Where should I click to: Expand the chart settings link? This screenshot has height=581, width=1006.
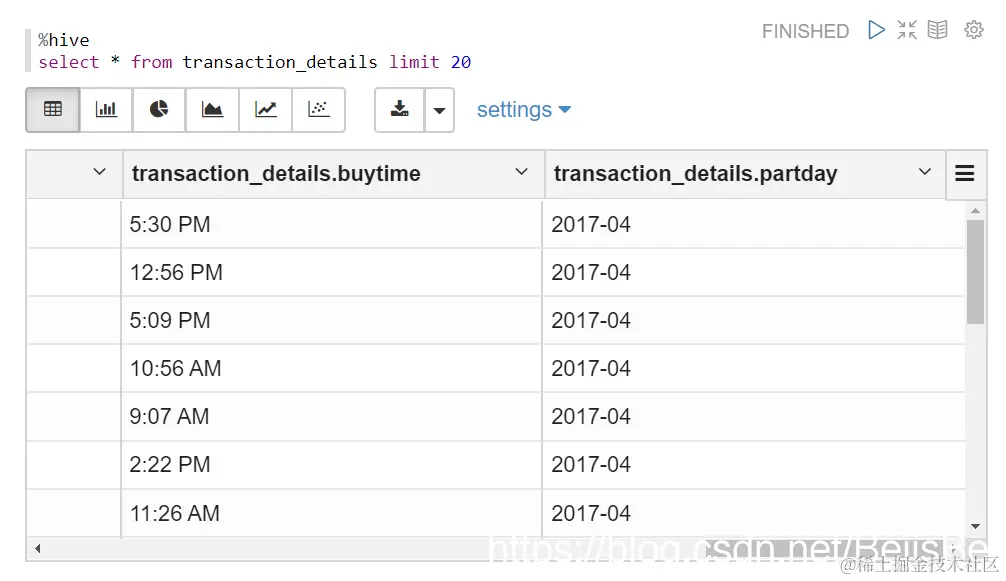524,110
